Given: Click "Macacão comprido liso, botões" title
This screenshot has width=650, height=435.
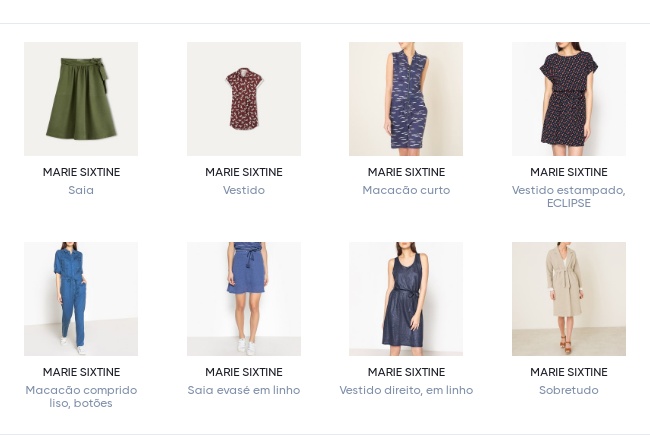Looking at the screenshot, I should click(x=81, y=396).
